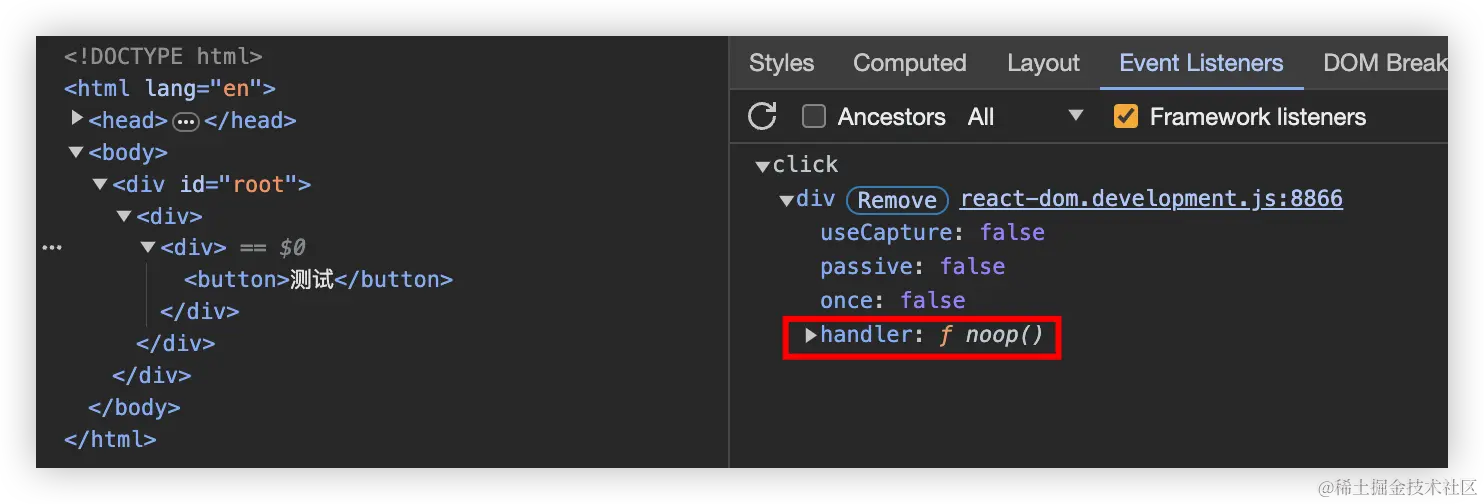1484x504 pixels.
Task: Select the button 测试 element line
Action: 318,280
